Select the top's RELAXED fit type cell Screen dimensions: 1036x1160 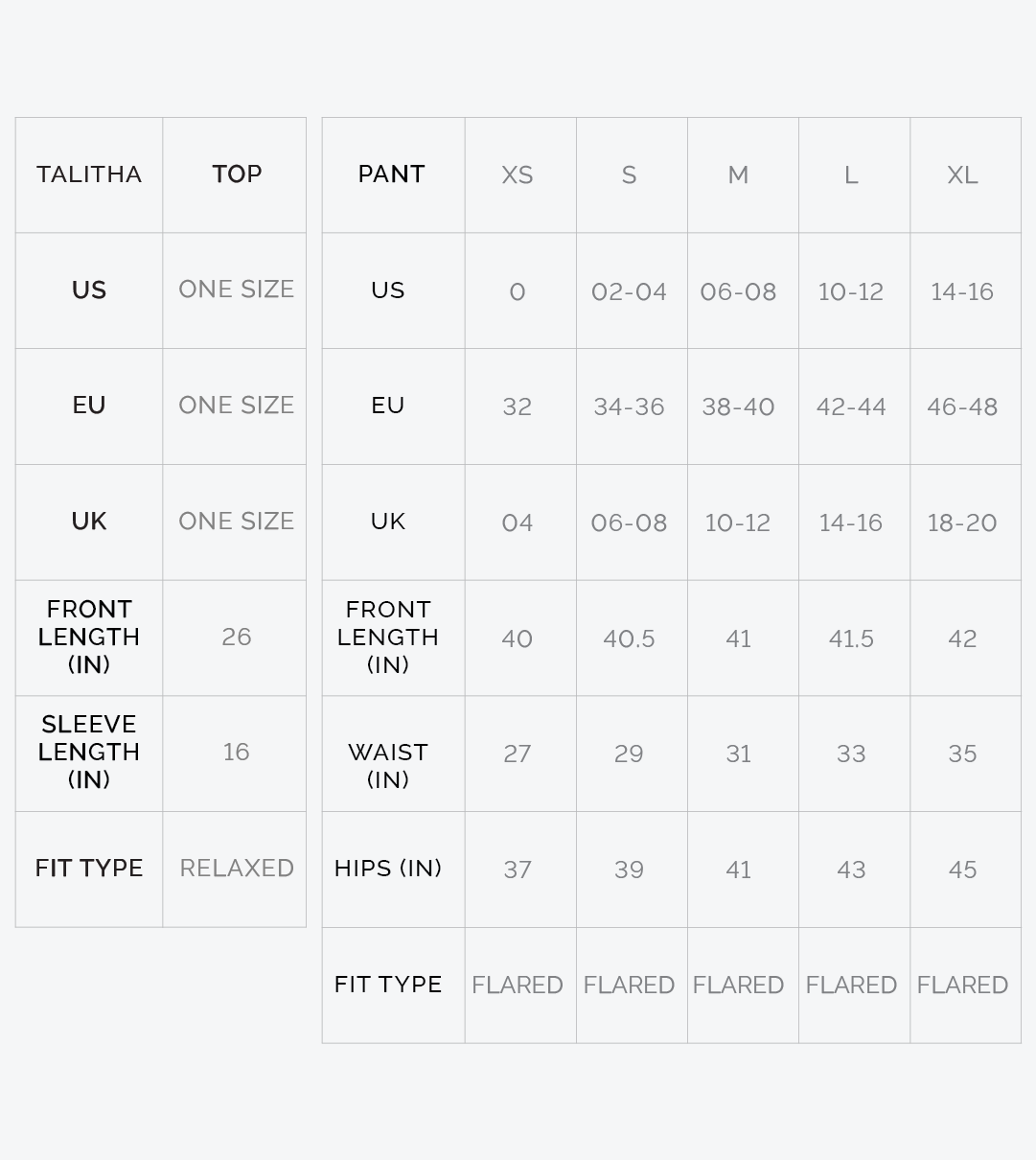click(x=236, y=869)
